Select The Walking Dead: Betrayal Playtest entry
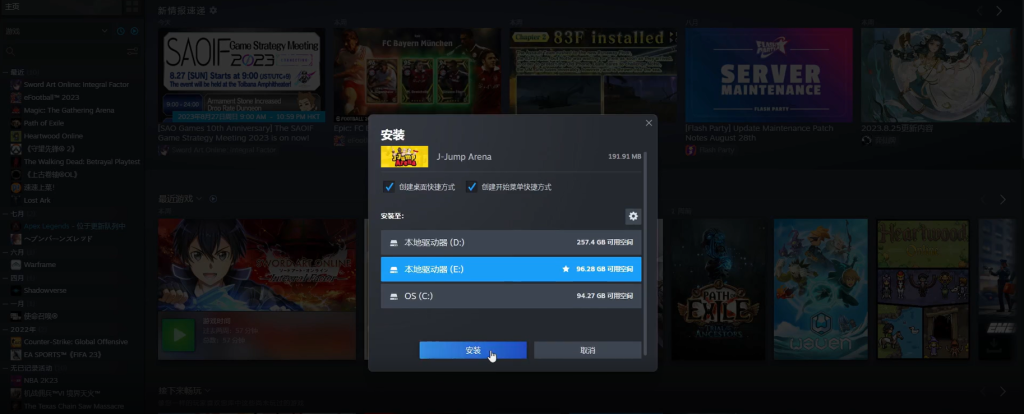 pos(82,162)
